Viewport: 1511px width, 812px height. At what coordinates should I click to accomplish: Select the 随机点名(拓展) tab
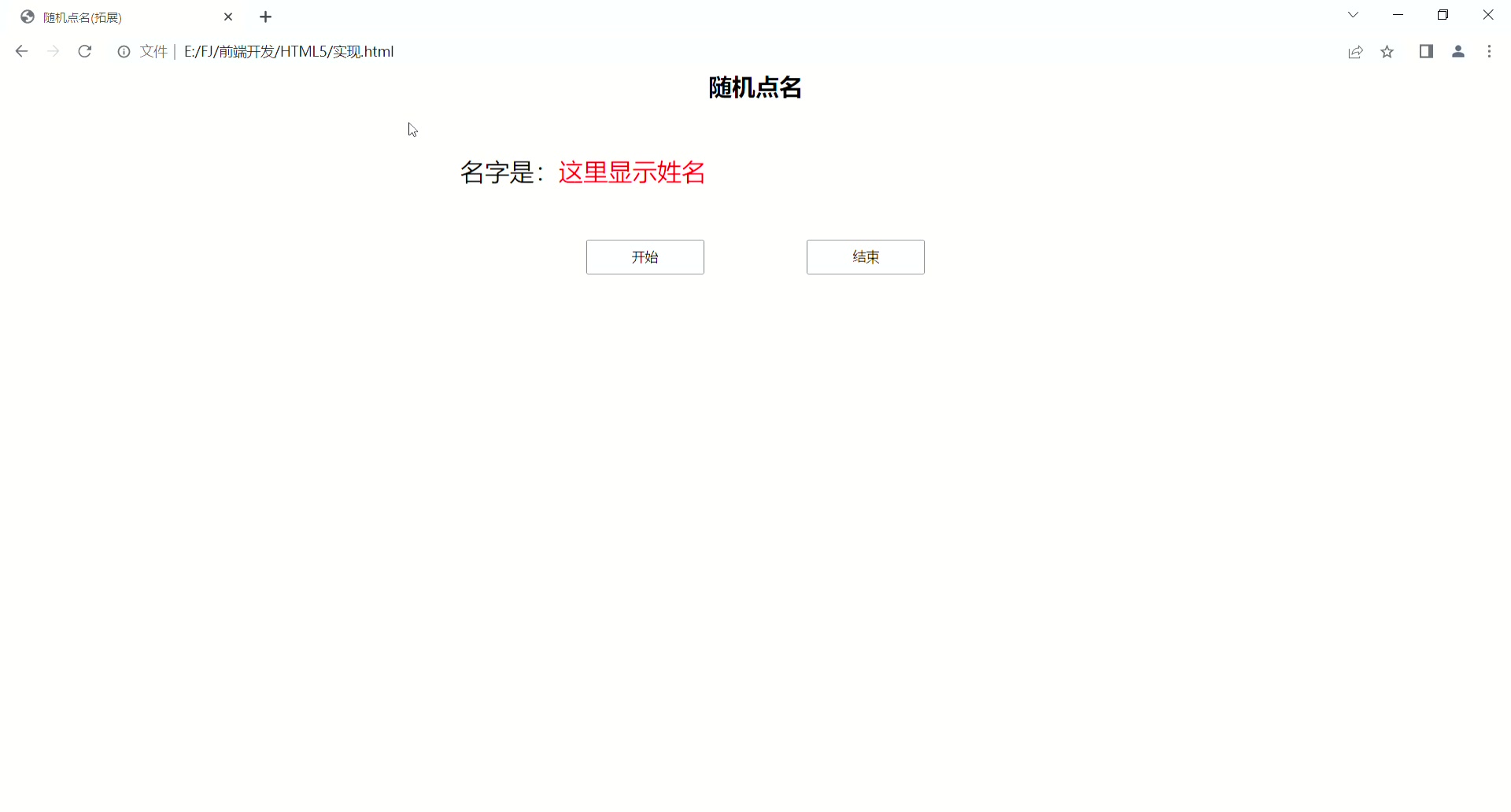[118, 17]
